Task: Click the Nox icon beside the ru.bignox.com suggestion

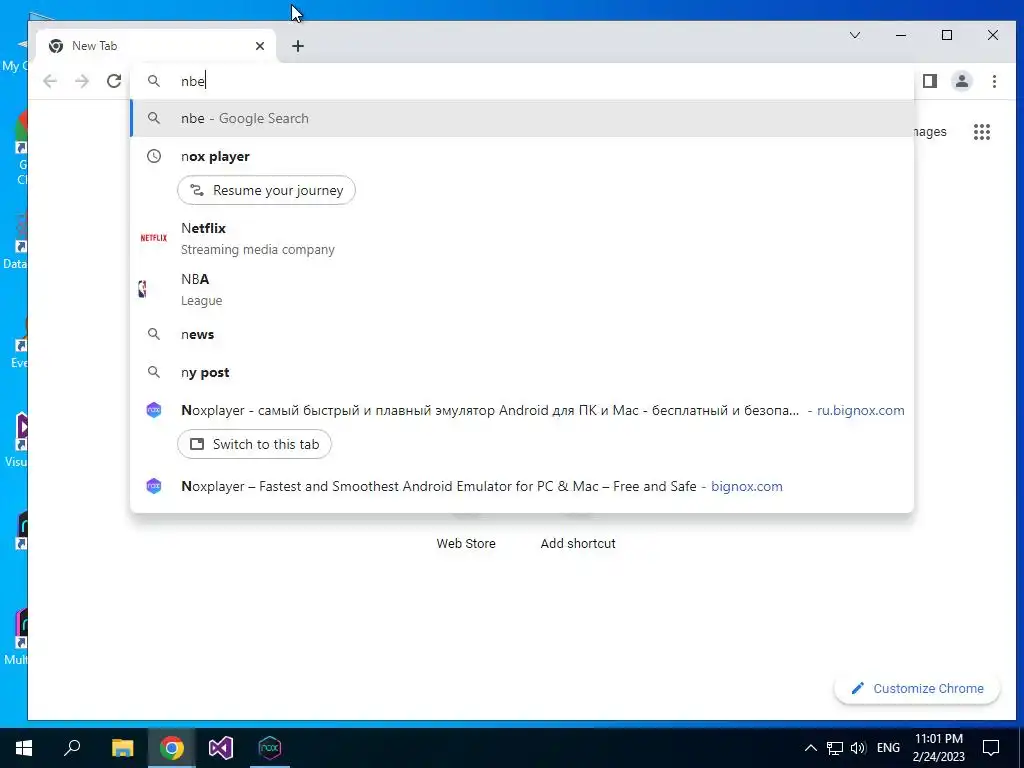Action: 153,410
